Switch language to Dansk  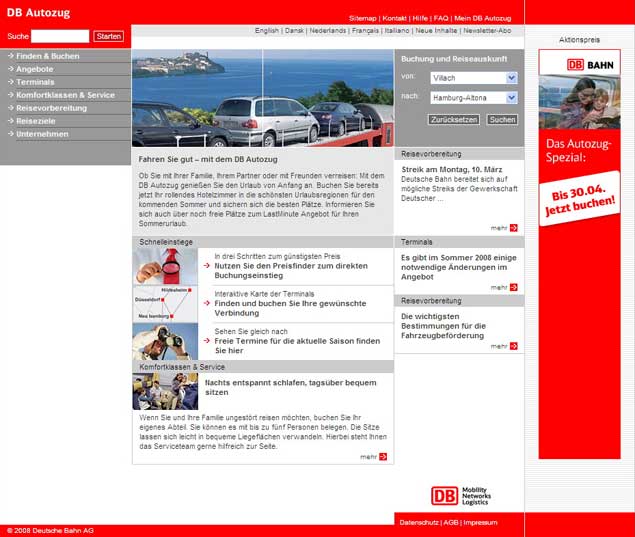tap(294, 30)
